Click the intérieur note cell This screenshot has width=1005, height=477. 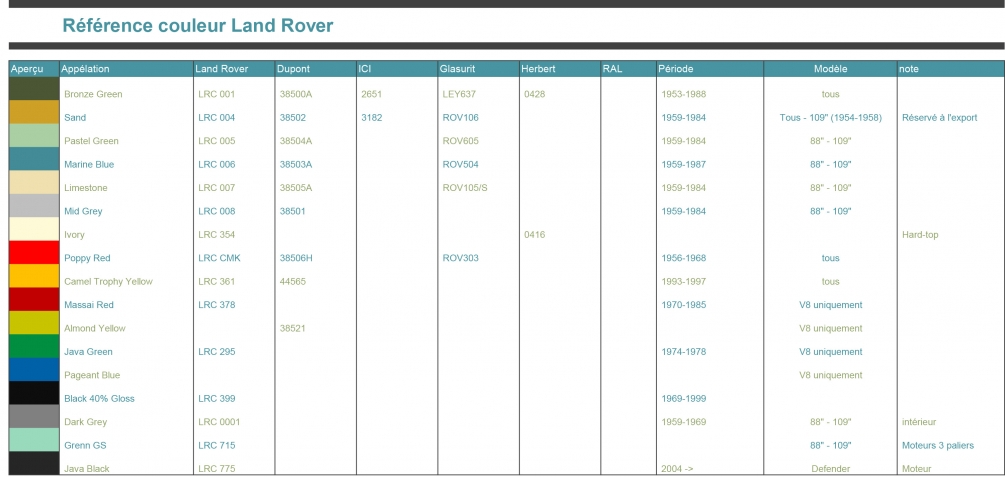click(x=918, y=422)
